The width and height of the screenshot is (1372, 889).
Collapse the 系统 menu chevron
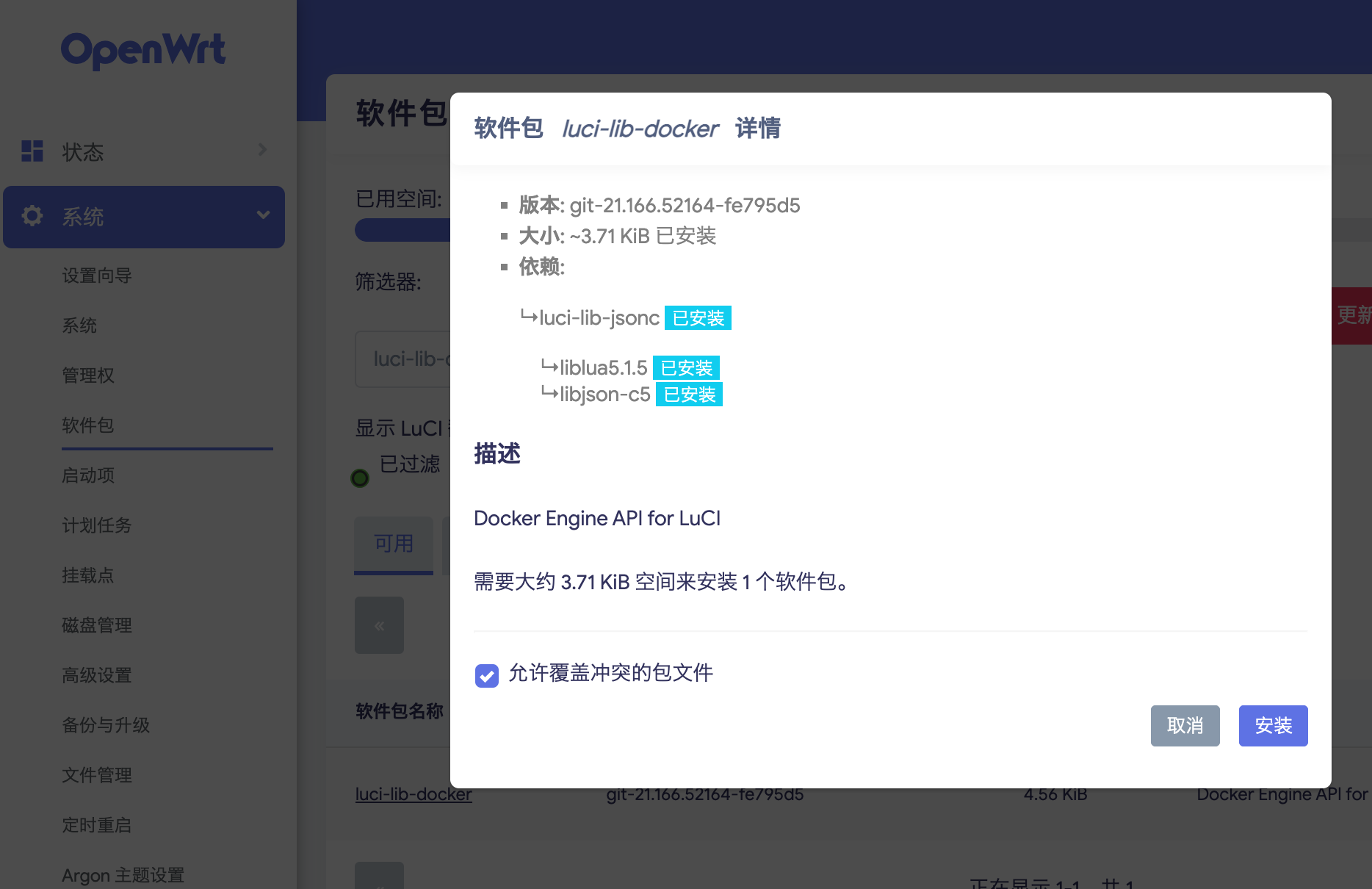pyautogui.click(x=263, y=215)
